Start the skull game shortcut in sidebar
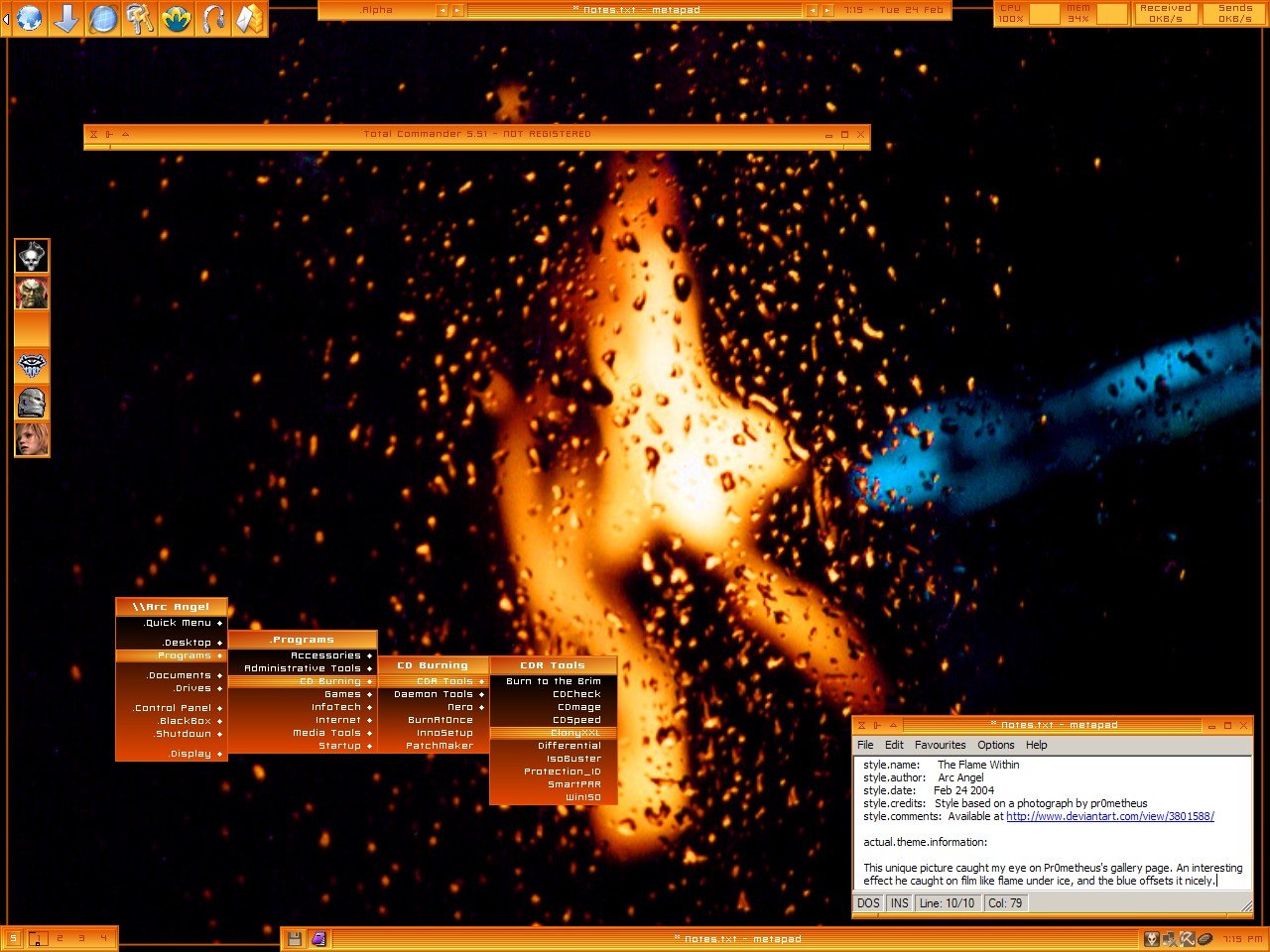 pos(32,257)
